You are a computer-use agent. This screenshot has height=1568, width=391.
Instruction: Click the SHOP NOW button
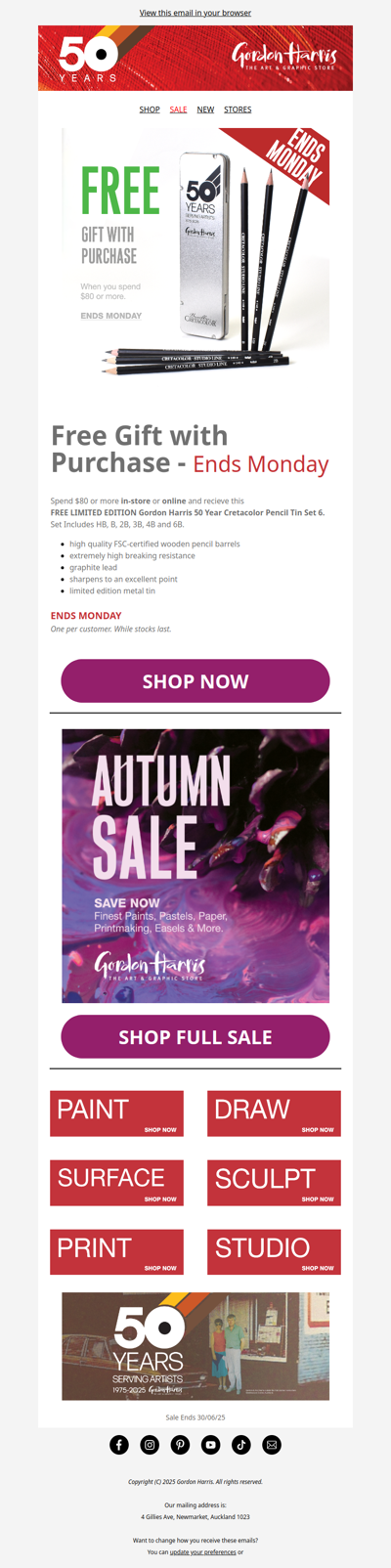click(195, 680)
